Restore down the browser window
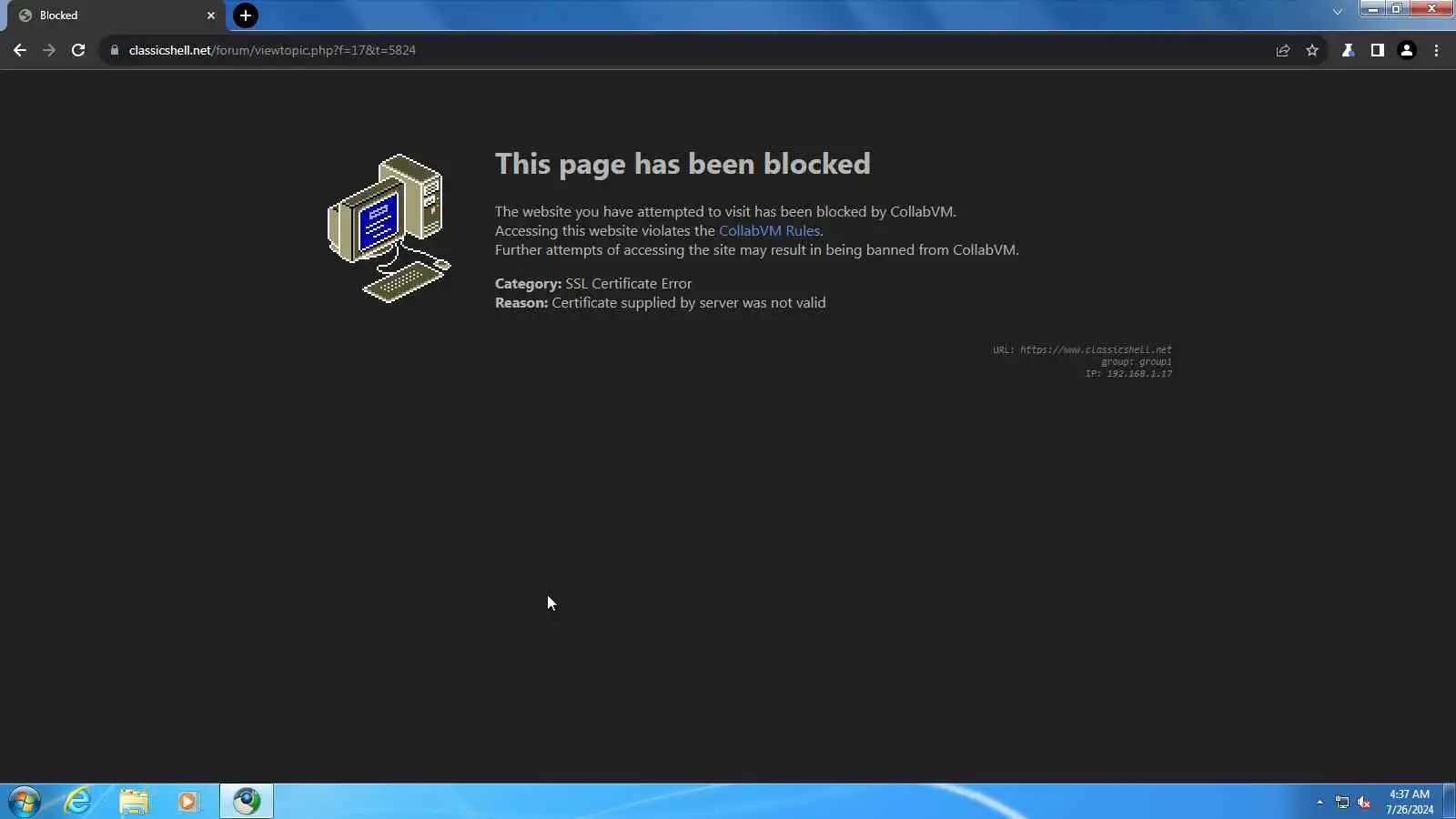1456x819 pixels. click(x=1396, y=9)
